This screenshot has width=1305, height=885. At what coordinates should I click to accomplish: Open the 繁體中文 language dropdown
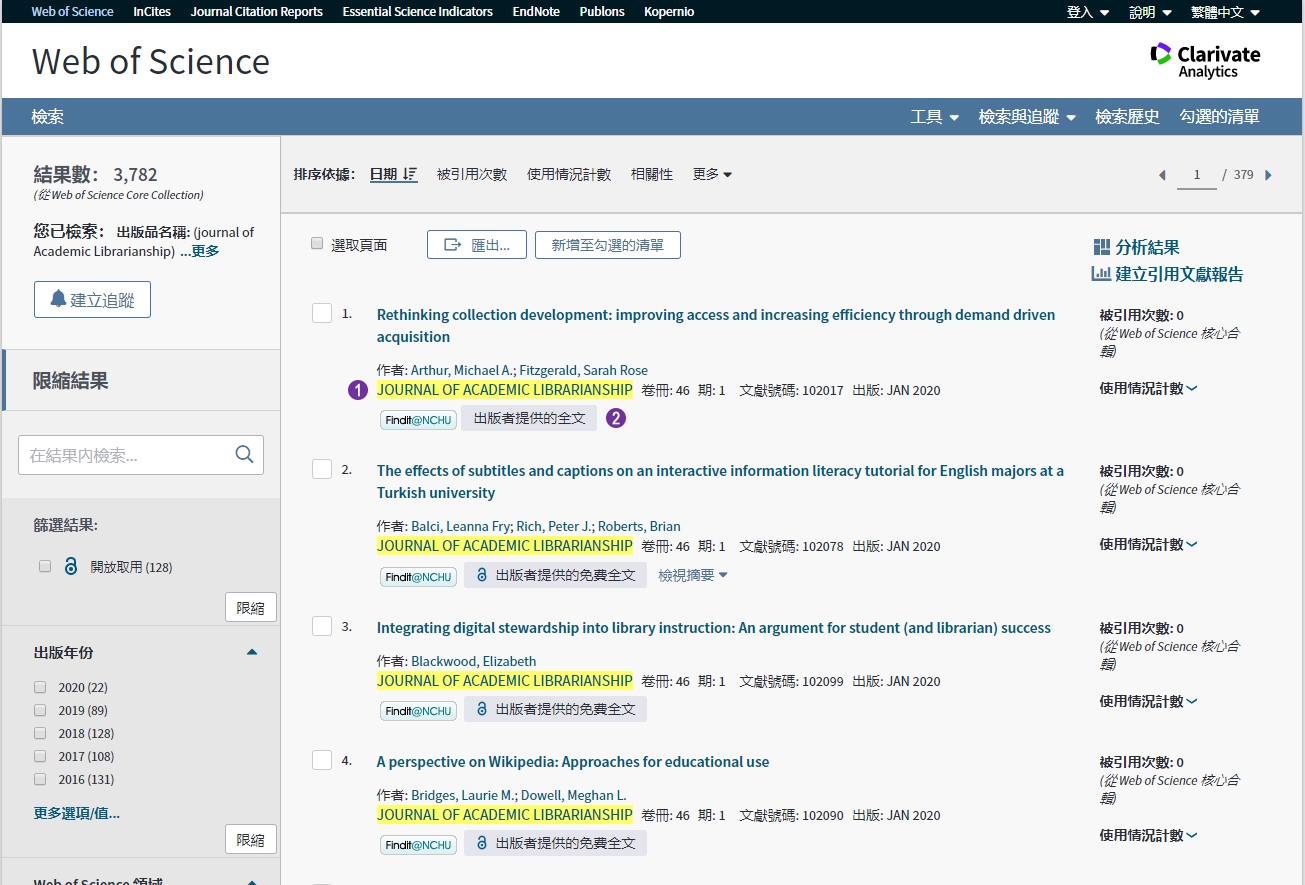pyautogui.click(x=1225, y=12)
